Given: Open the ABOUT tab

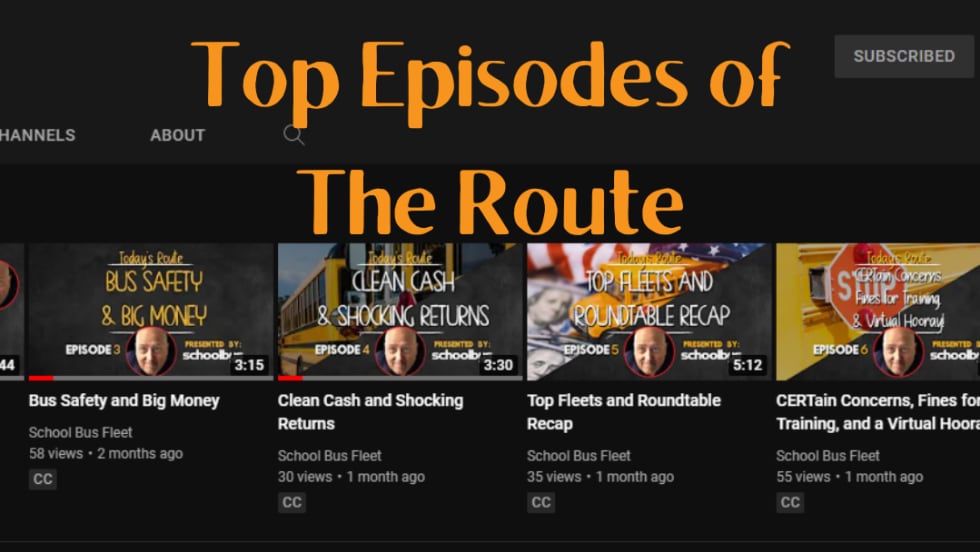Looking at the screenshot, I should (x=178, y=135).
